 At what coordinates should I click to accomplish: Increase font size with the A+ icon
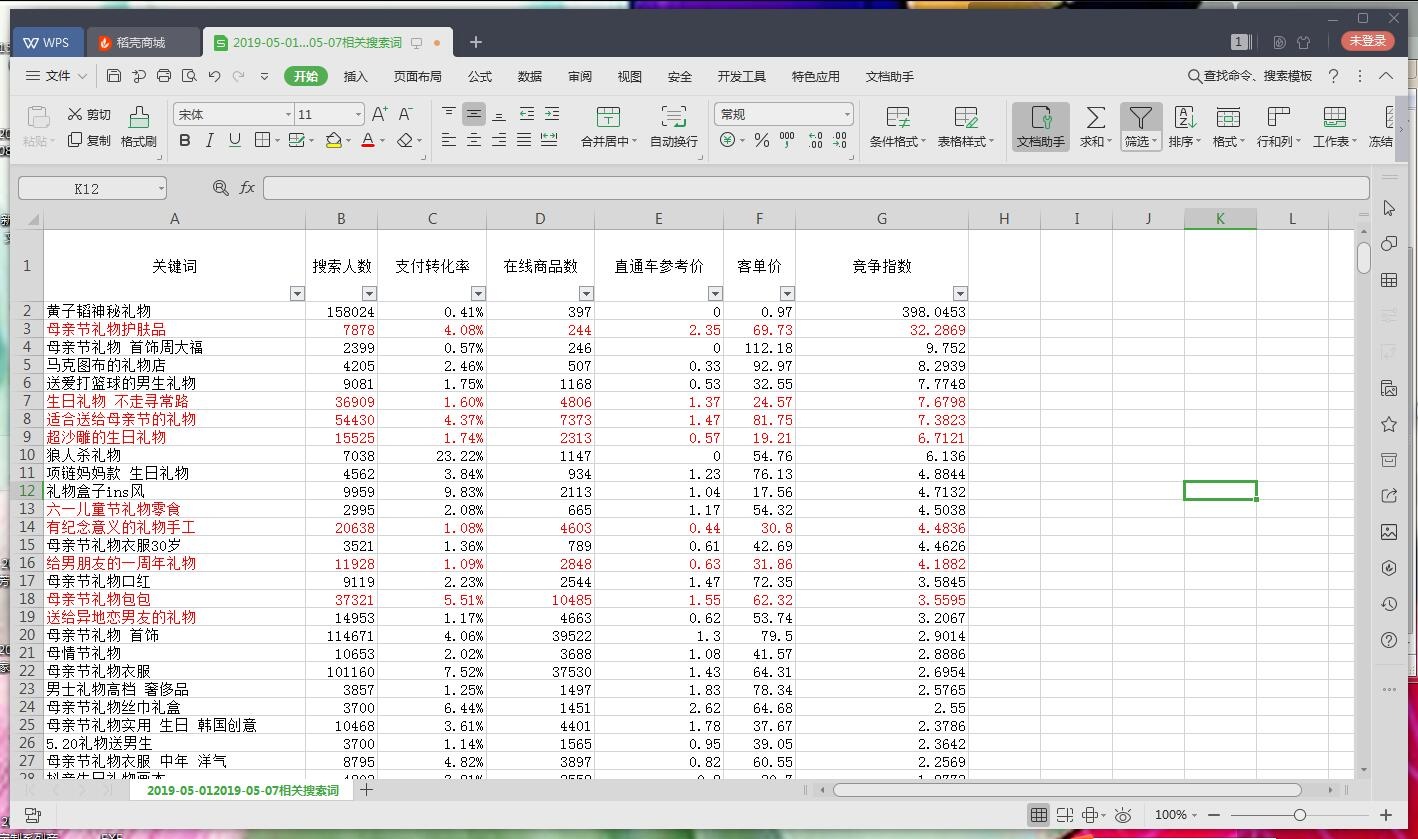[x=379, y=114]
